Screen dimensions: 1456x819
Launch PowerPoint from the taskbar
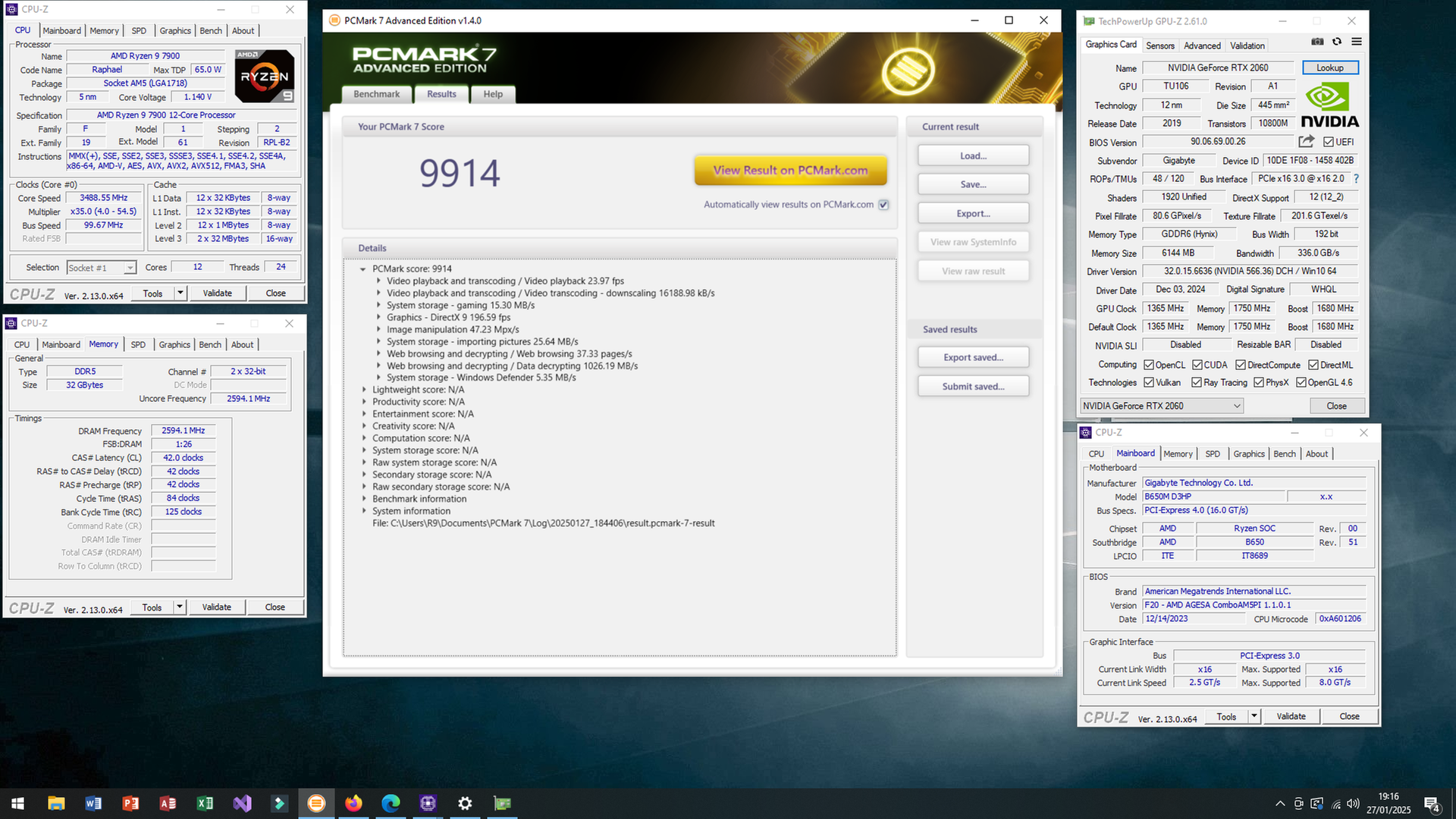[130, 803]
